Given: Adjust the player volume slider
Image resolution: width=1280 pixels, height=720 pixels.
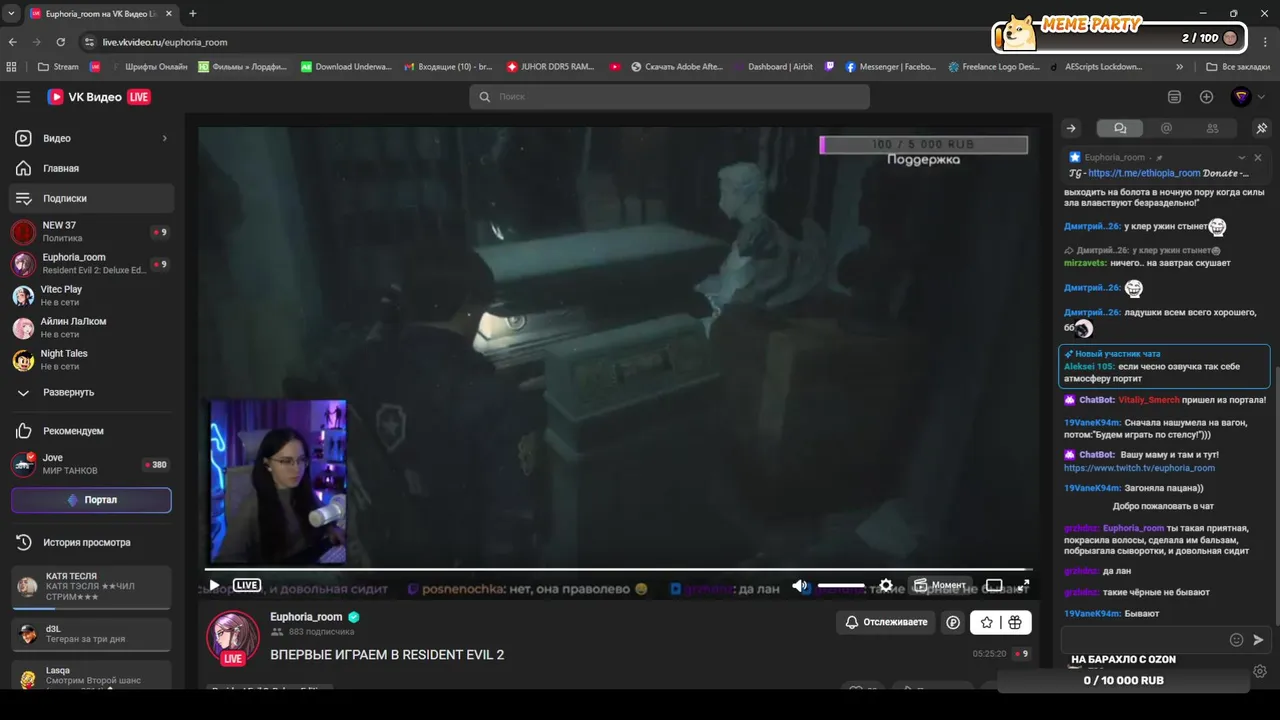Looking at the screenshot, I should click(x=841, y=585).
